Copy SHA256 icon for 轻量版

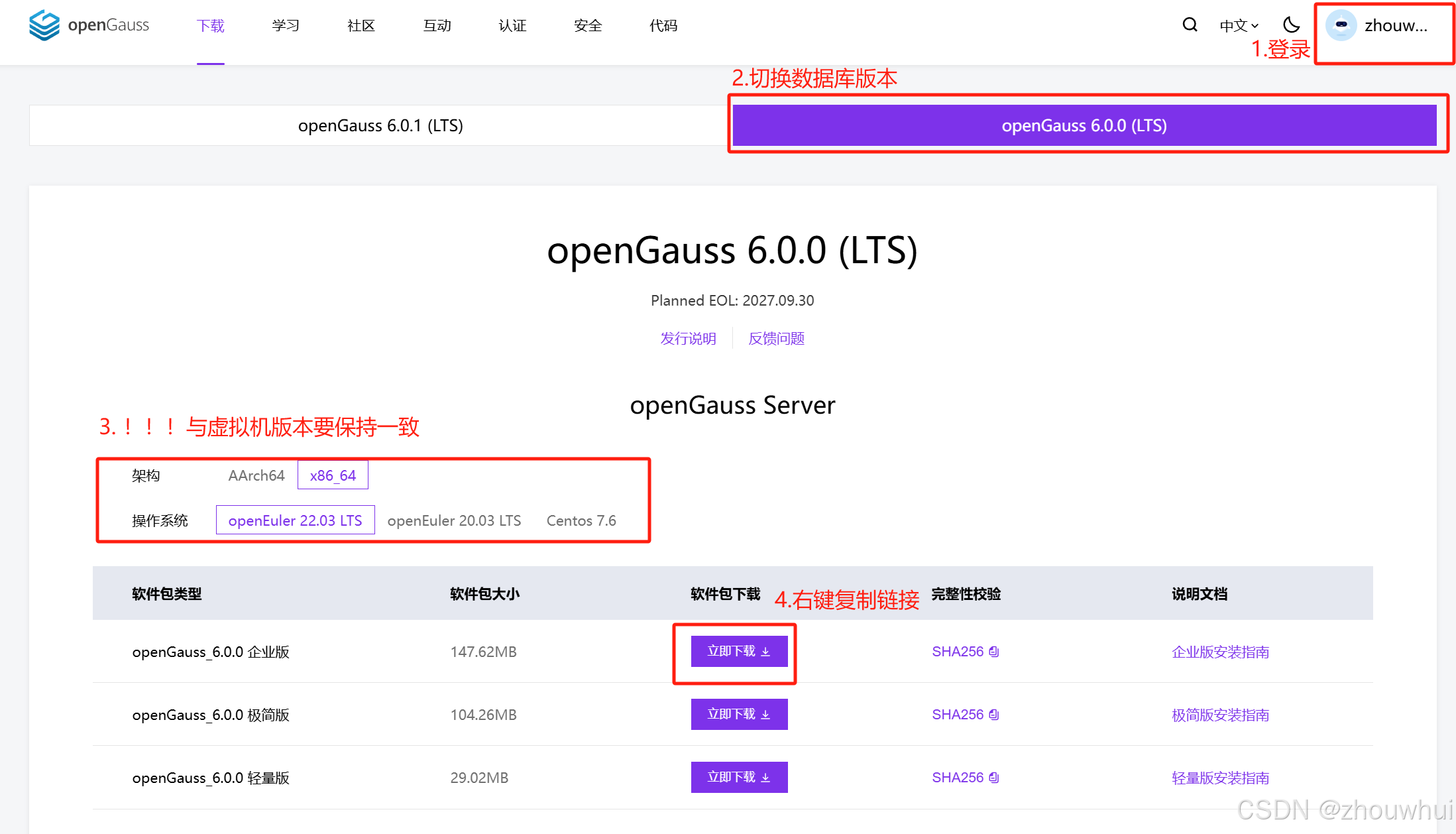[993, 778]
